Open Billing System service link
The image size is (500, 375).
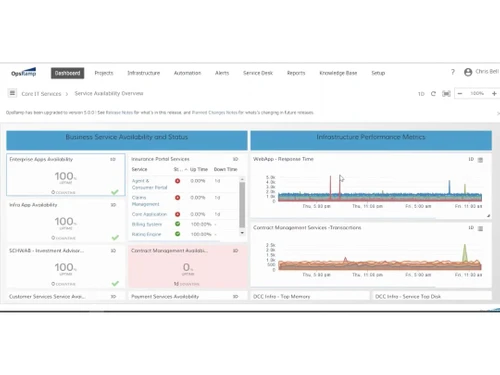pyautogui.click(x=147, y=224)
